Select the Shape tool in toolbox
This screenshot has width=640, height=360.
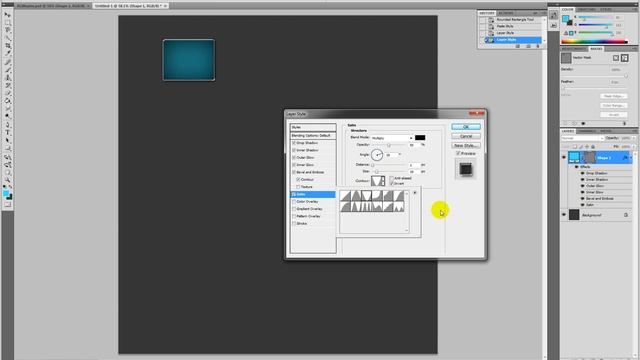[x=7, y=149]
